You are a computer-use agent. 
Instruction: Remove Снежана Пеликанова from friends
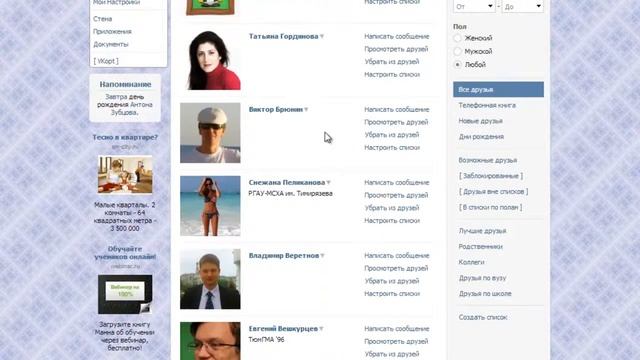point(391,208)
